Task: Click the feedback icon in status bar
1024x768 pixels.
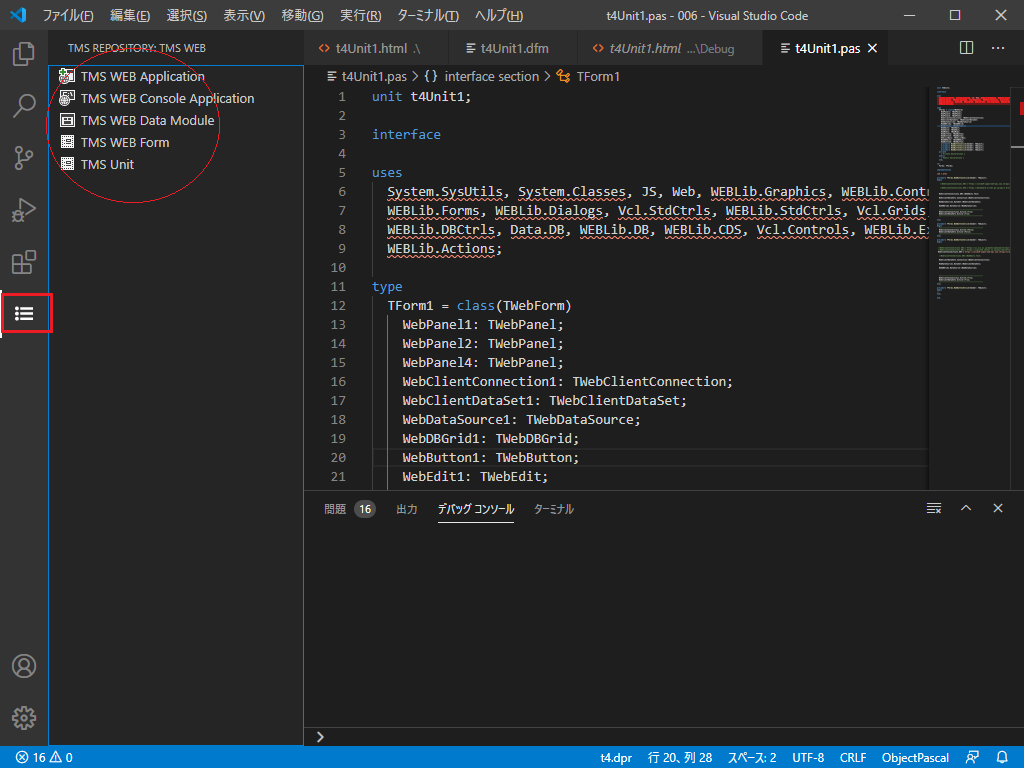Action: 972,758
